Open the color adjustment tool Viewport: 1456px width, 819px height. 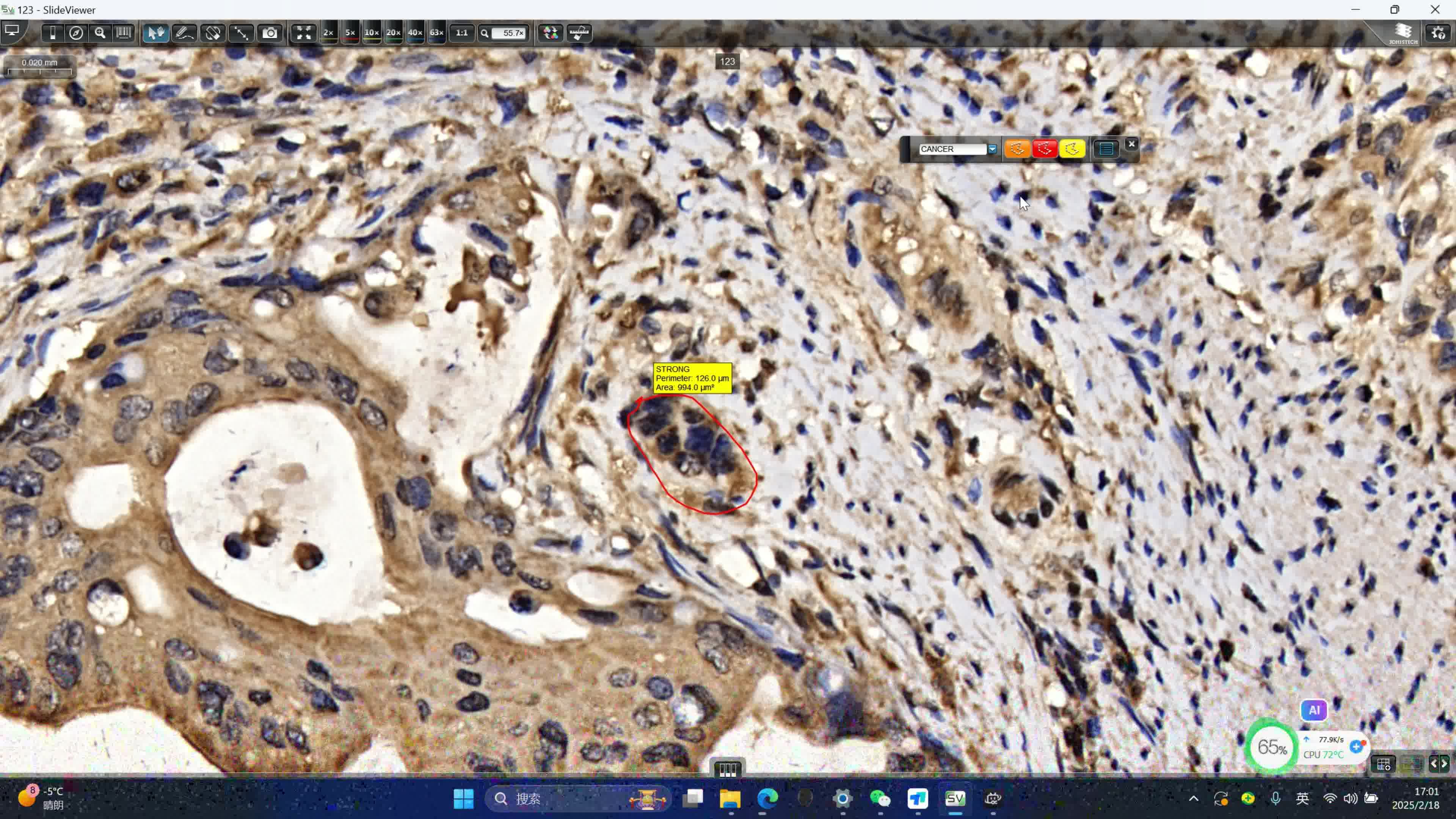[x=550, y=33]
